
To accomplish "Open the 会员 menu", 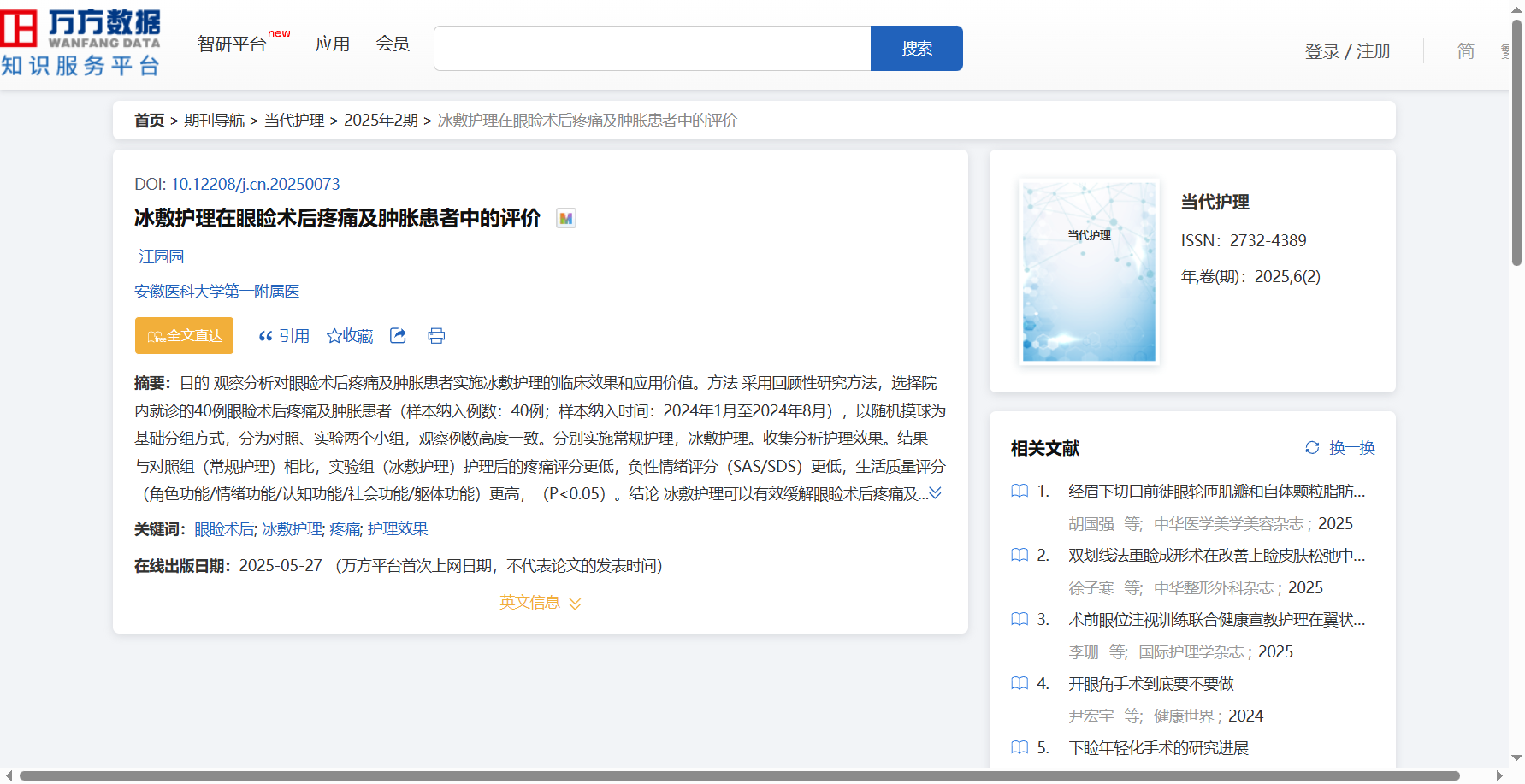I will [393, 44].
